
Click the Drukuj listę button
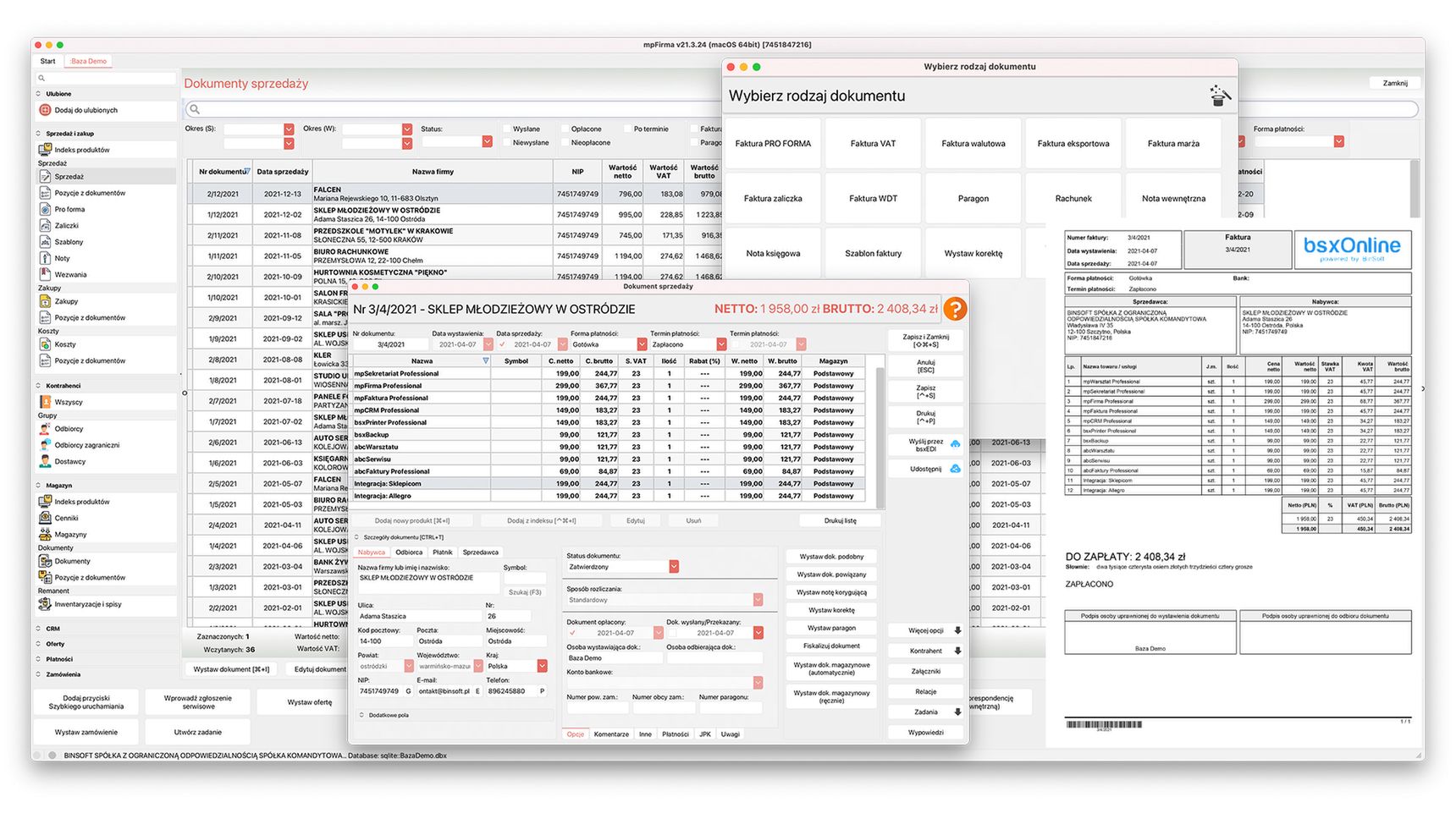pyautogui.click(x=840, y=521)
